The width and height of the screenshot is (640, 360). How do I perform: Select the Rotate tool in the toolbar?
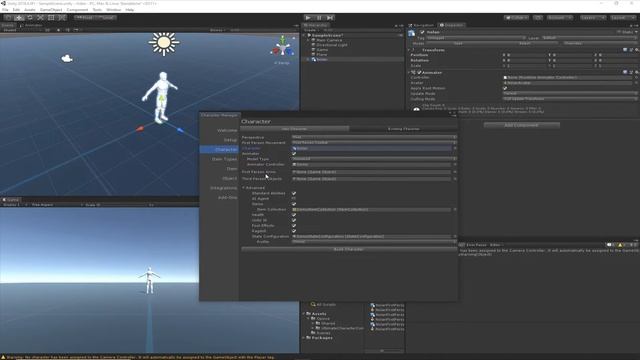[x=30, y=18]
